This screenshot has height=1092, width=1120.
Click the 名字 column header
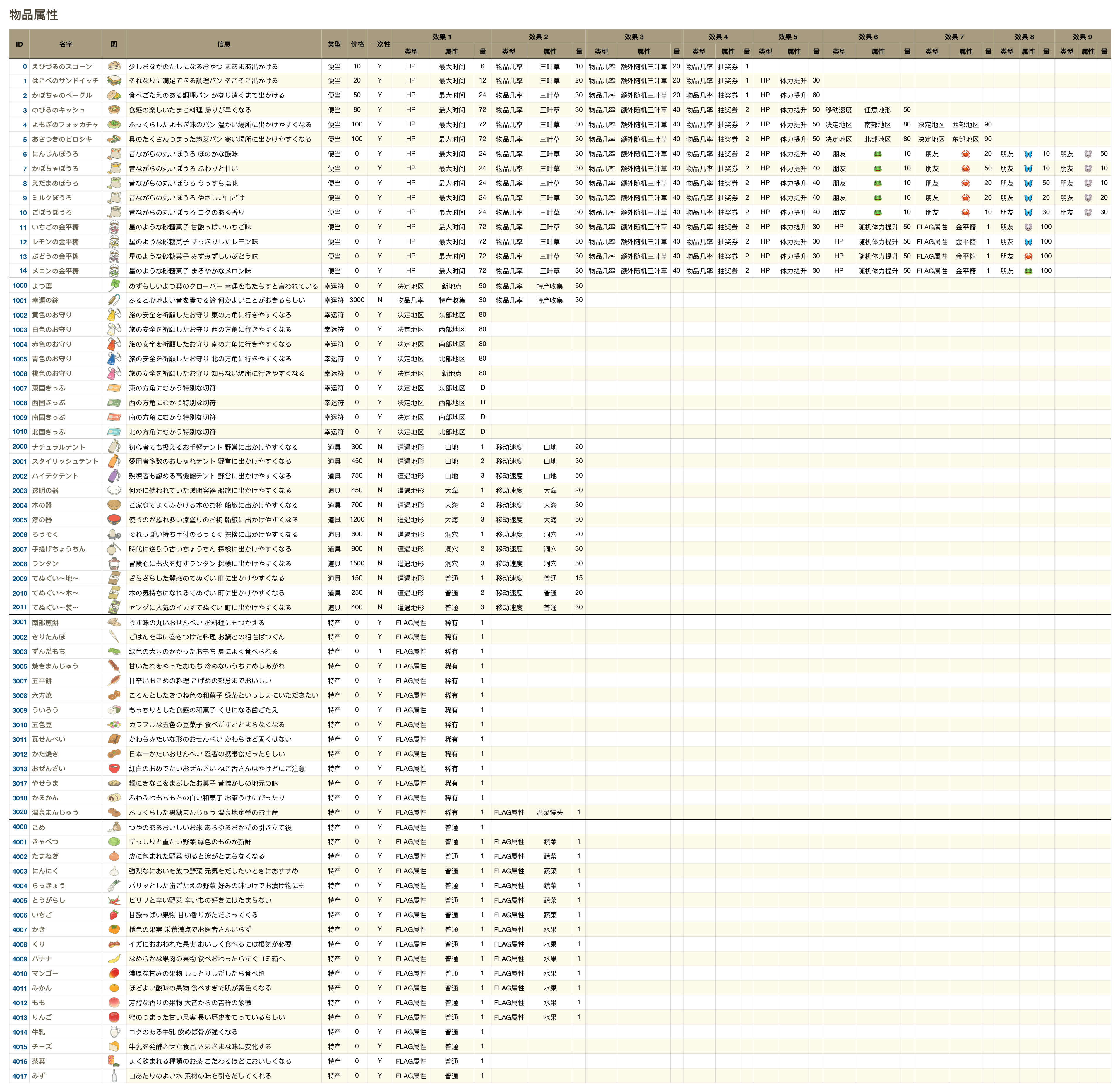click(66, 44)
